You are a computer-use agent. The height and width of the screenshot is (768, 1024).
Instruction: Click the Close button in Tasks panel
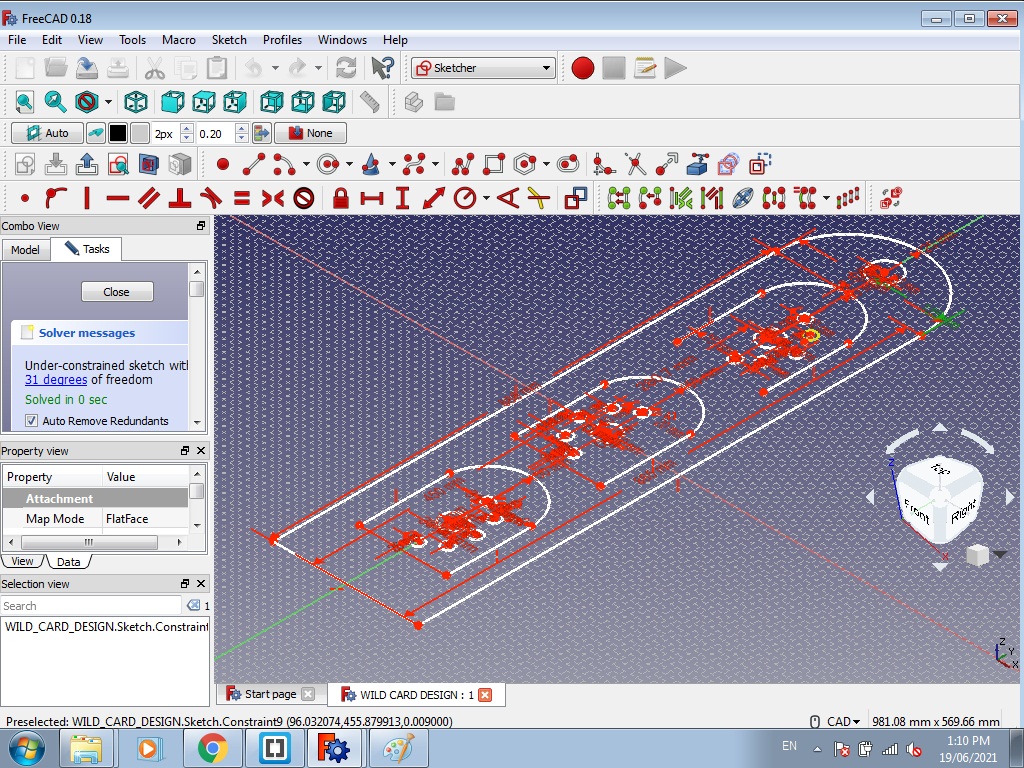pyautogui.click(x=117, y=292)
